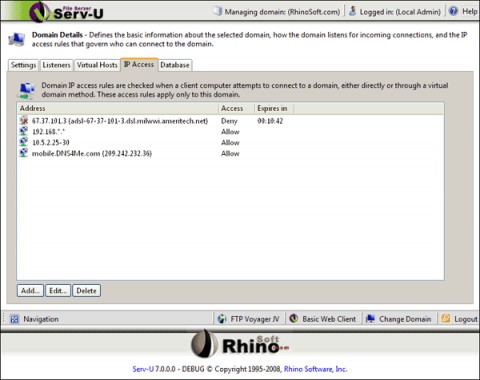Switch to the Virtual Hosts tab
Screen dimensions: 480x380
click(x=97, y=65)
